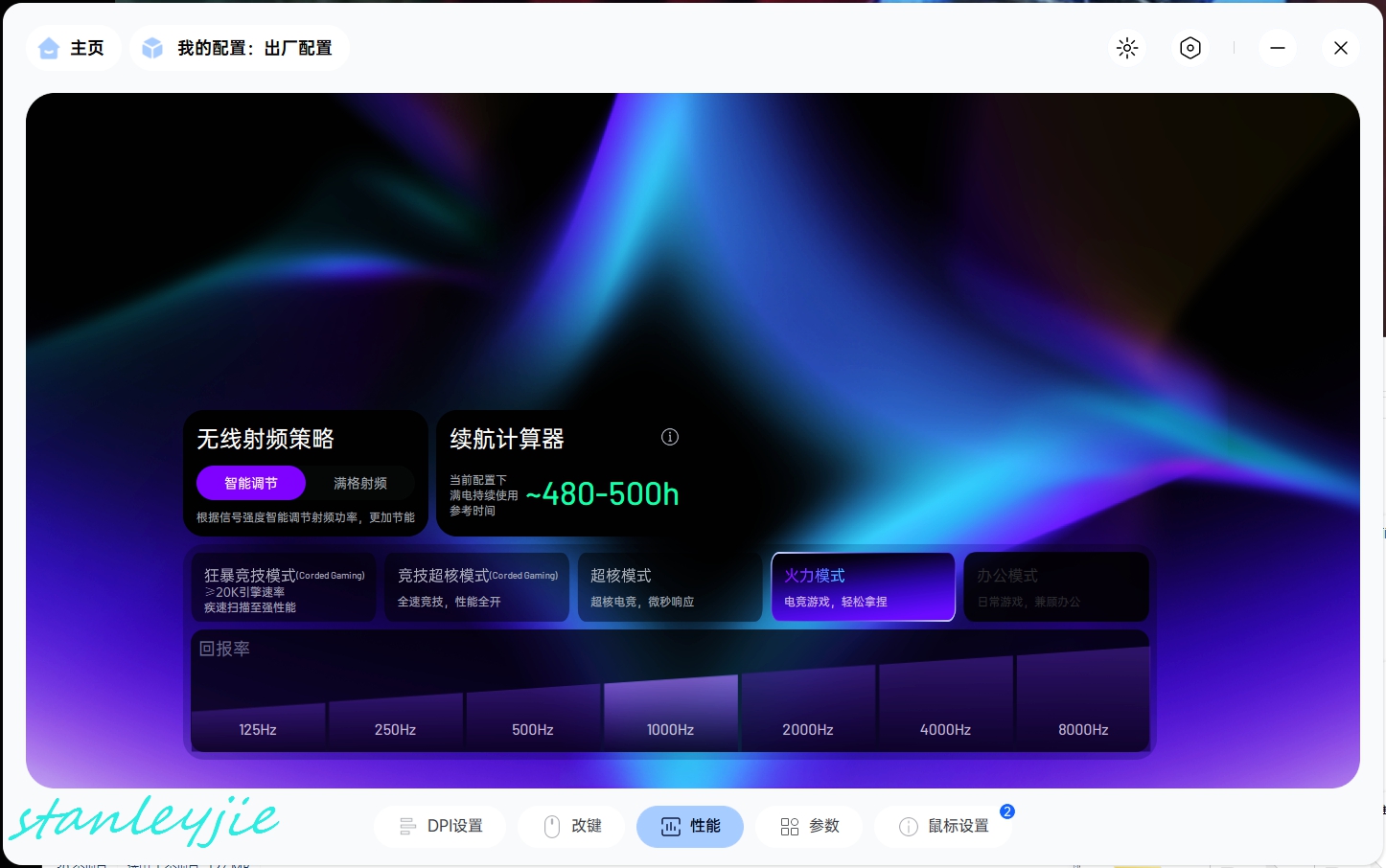Choose 火力模式 performance mode

864,587
